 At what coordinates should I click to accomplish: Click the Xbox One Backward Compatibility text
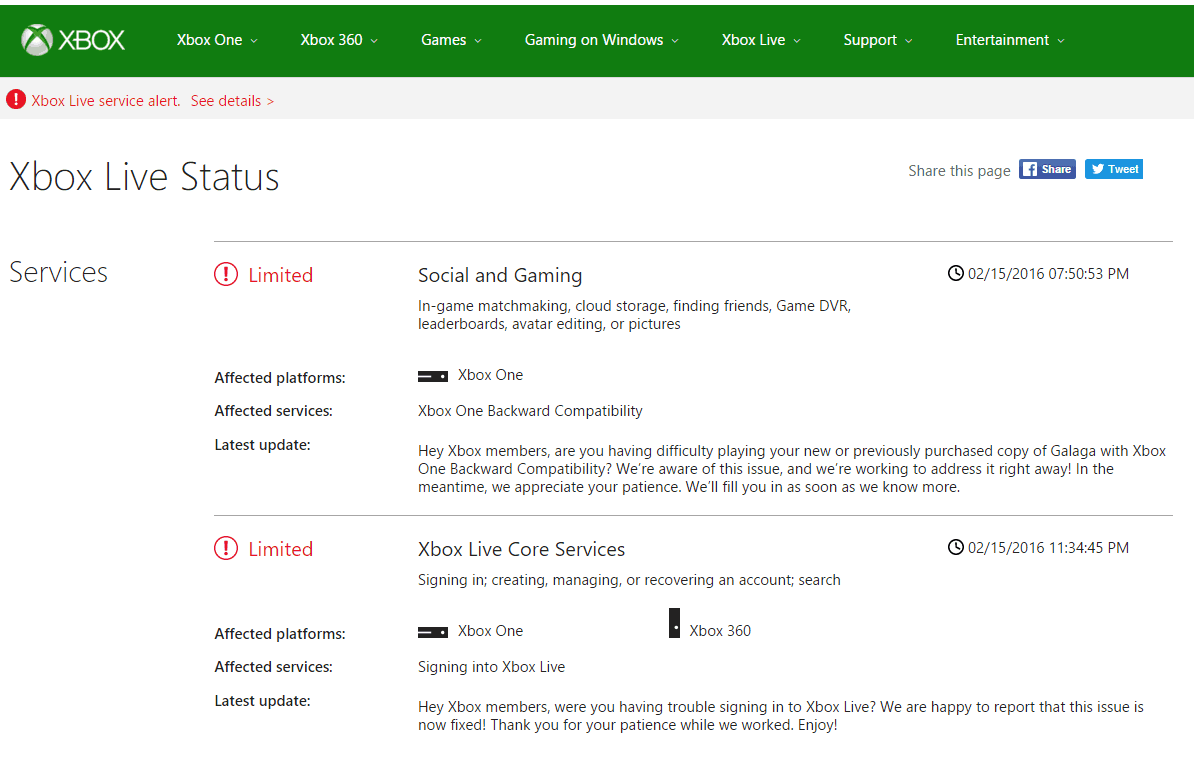click(x=530, y=411)
